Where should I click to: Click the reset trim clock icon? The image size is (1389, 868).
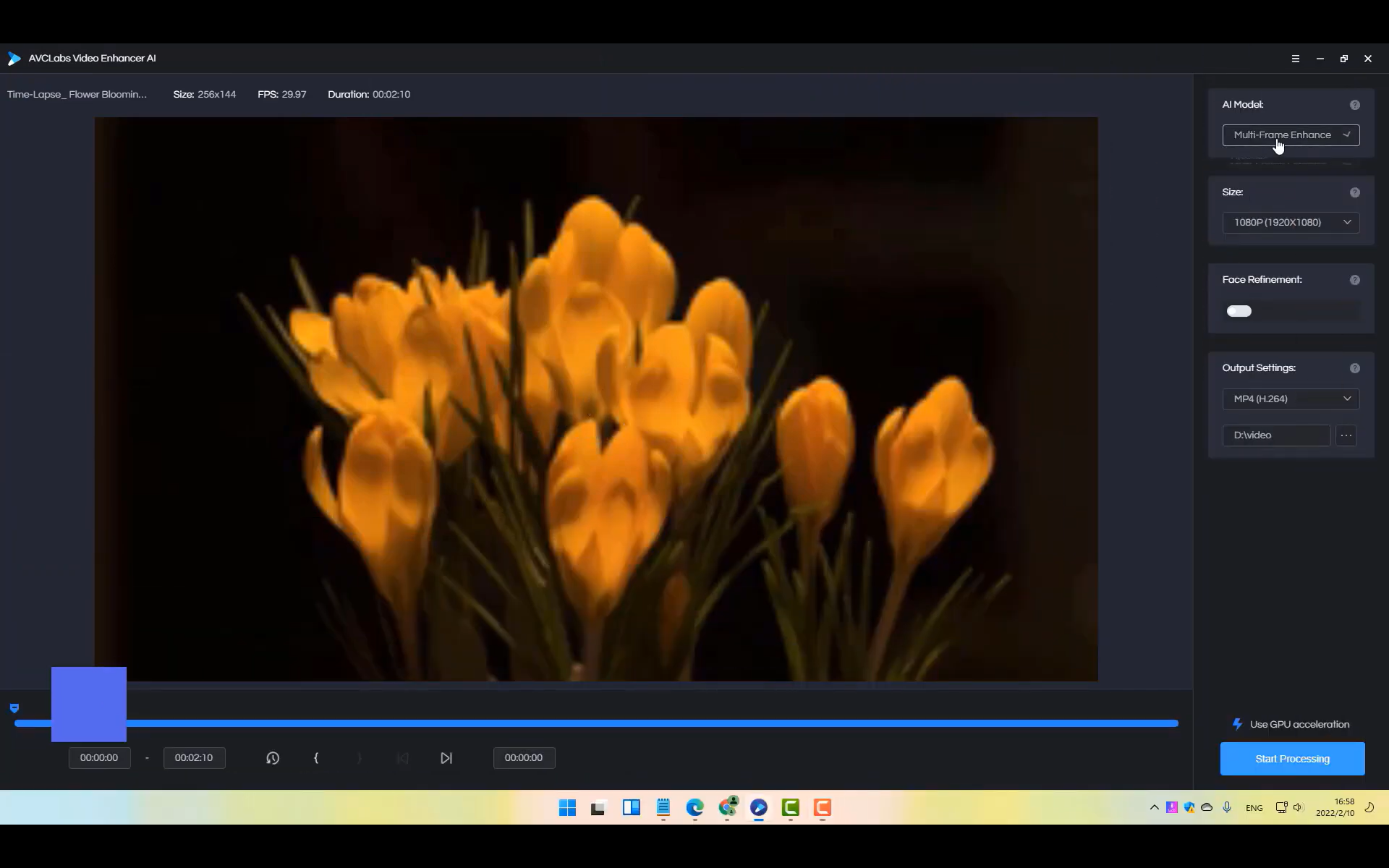tap(273, 758)
